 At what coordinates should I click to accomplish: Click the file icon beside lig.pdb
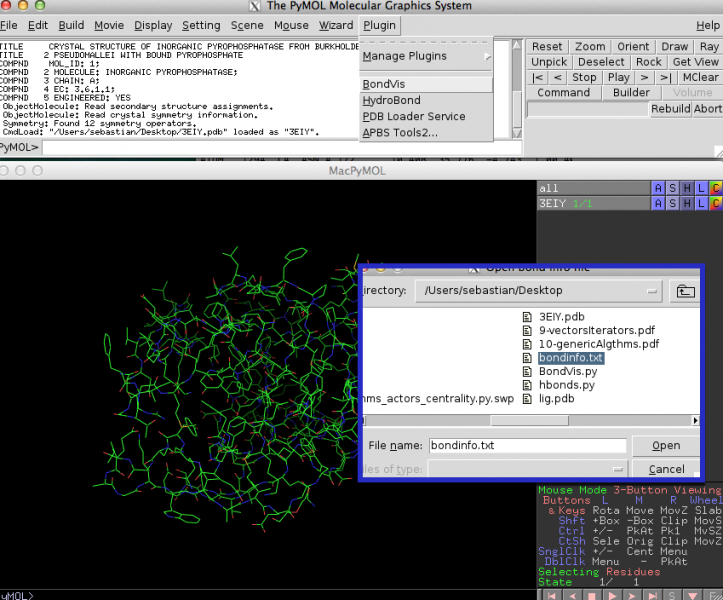[x=528, y=398]
